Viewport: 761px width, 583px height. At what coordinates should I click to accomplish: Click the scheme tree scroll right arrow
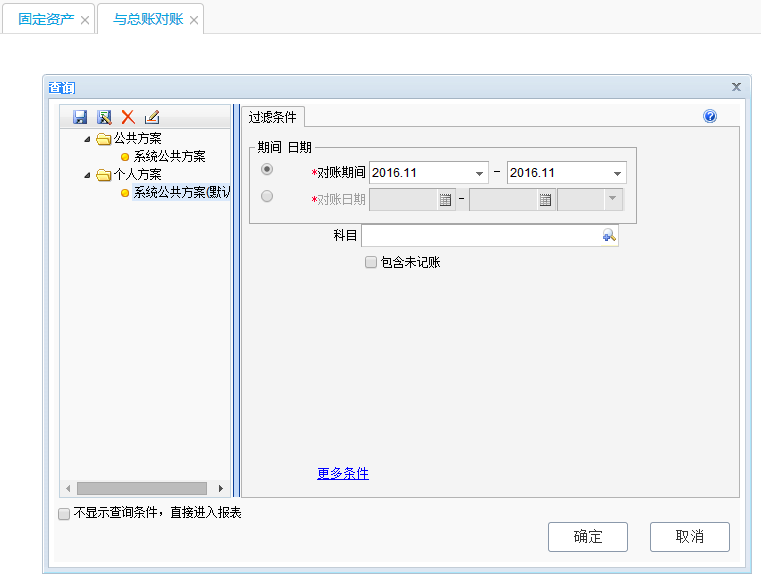(x=221, y=488)
